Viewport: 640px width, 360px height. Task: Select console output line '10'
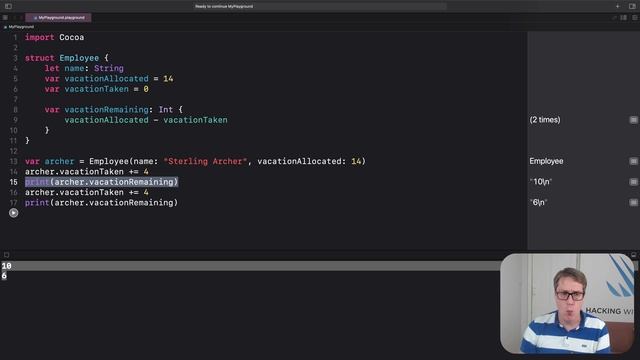[x=7, y=266]
